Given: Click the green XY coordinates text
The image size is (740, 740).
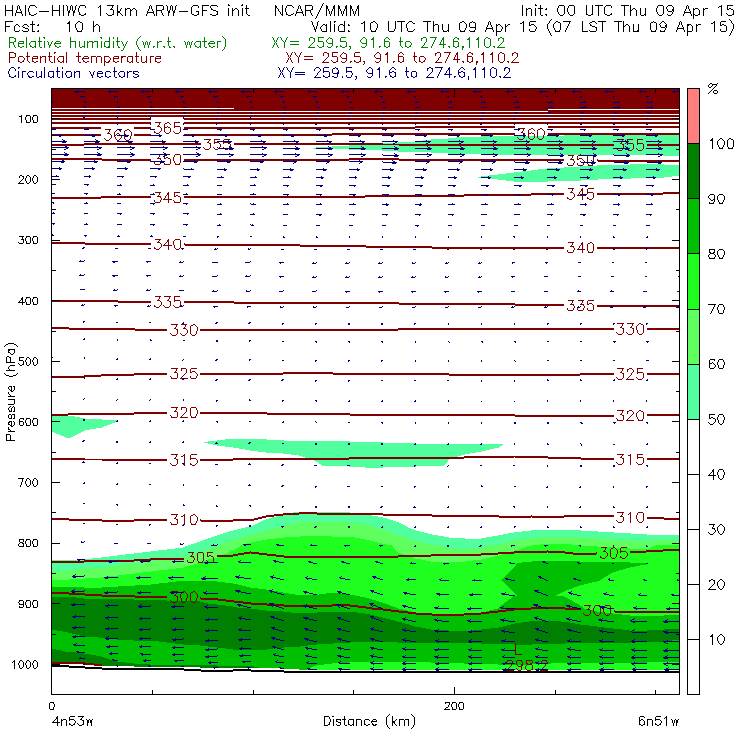Looking at the screenshot, I should click(x=388, y=43).
